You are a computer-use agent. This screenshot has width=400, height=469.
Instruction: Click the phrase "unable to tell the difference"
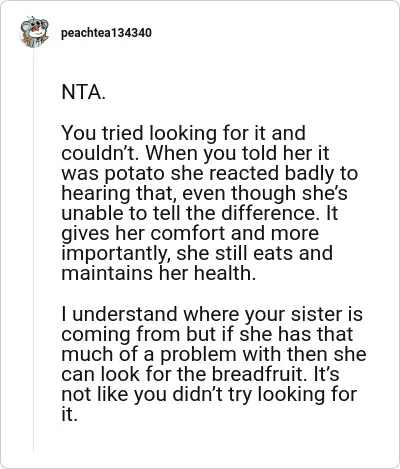[x=188, y=213]
